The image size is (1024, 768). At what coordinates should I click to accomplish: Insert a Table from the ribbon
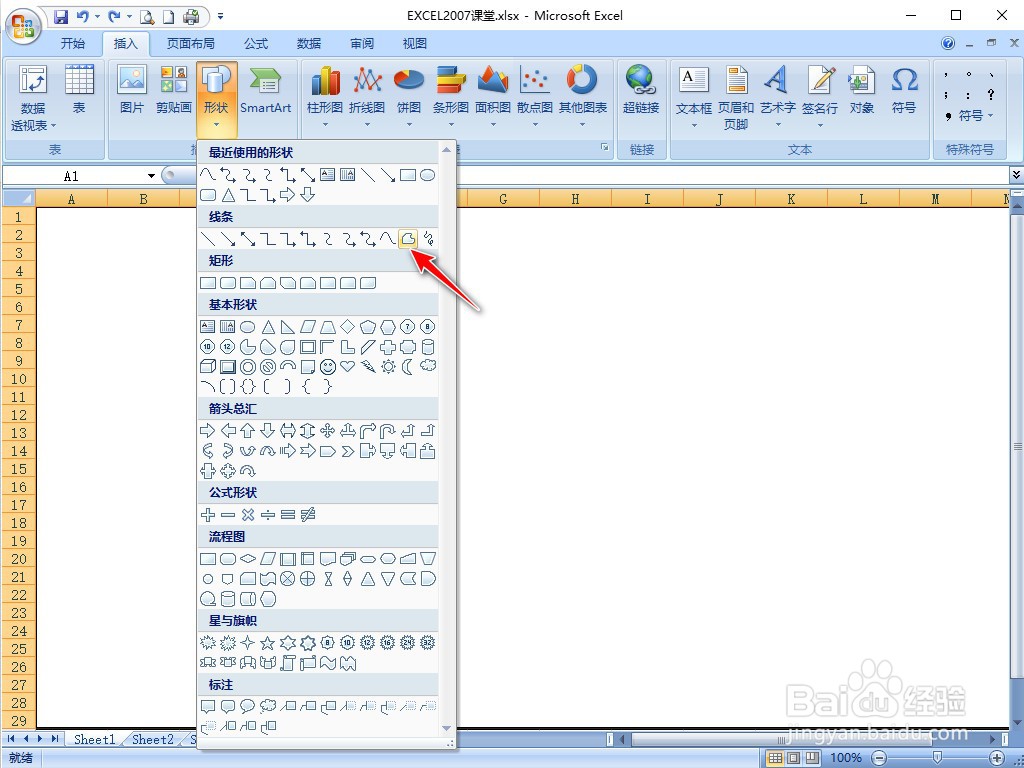tap(79, 91)
